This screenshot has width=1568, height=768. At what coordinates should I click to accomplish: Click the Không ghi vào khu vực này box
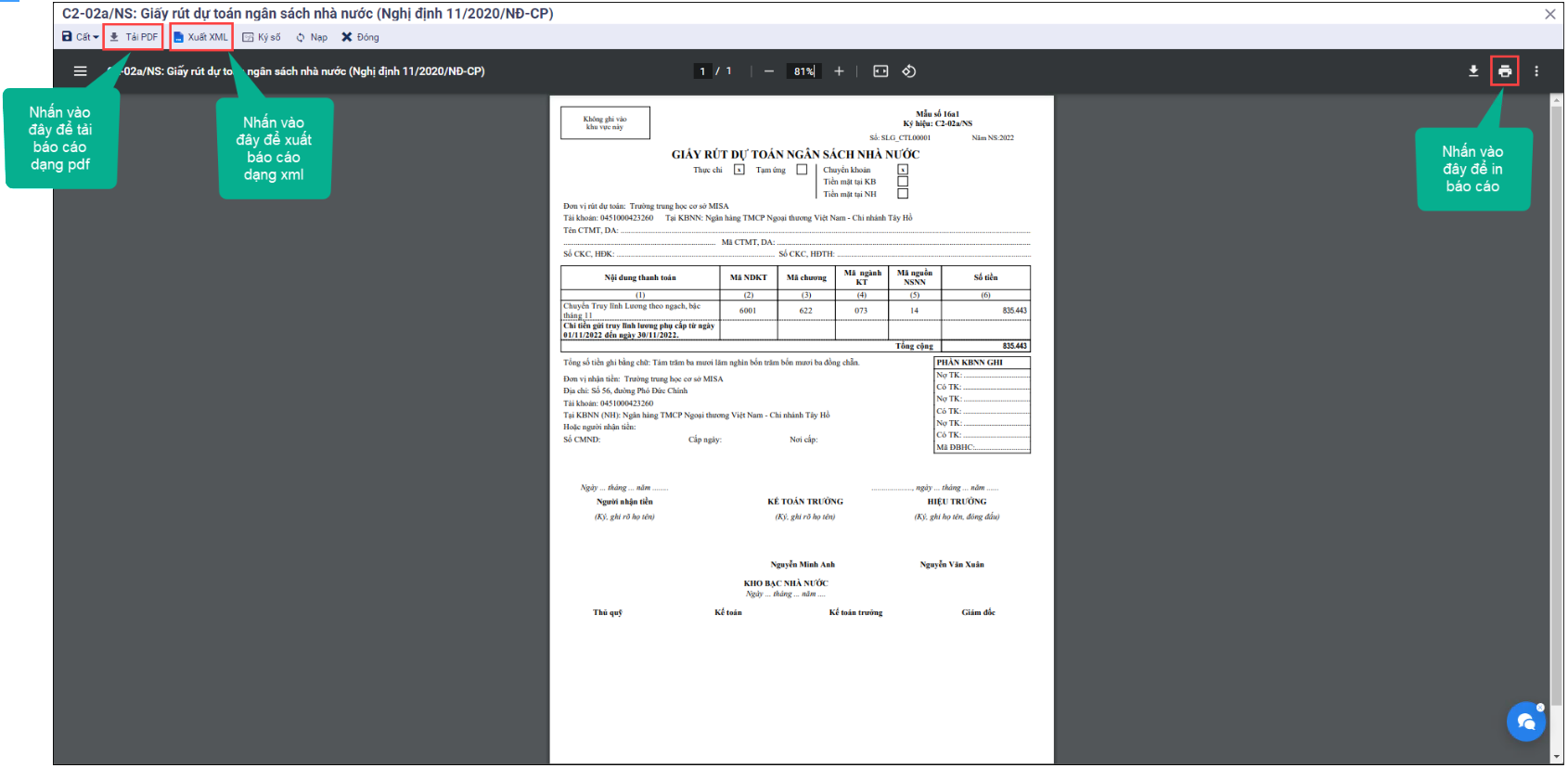[605, 122]
